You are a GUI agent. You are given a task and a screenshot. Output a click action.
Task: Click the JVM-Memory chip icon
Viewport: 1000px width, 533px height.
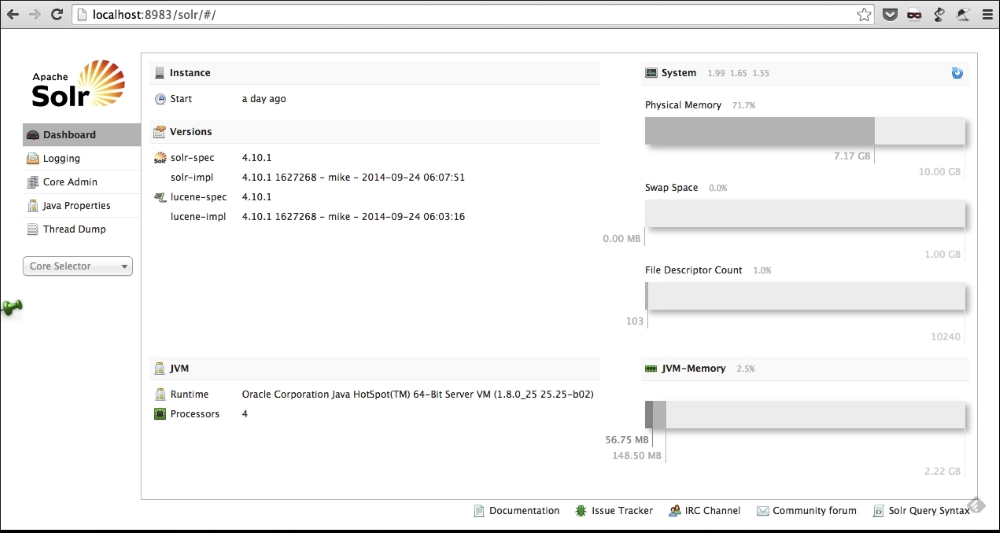pyautogui.click(x=651, y=369)
